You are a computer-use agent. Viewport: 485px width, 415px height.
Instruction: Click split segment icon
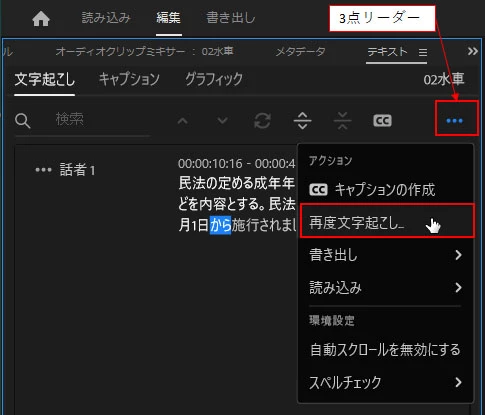pos(302,121)
